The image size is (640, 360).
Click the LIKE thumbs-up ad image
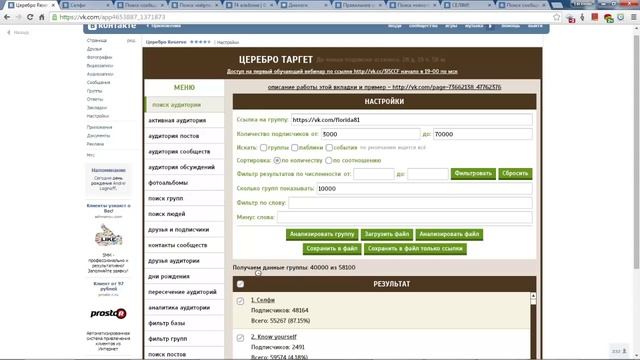[x=108, y=235]
